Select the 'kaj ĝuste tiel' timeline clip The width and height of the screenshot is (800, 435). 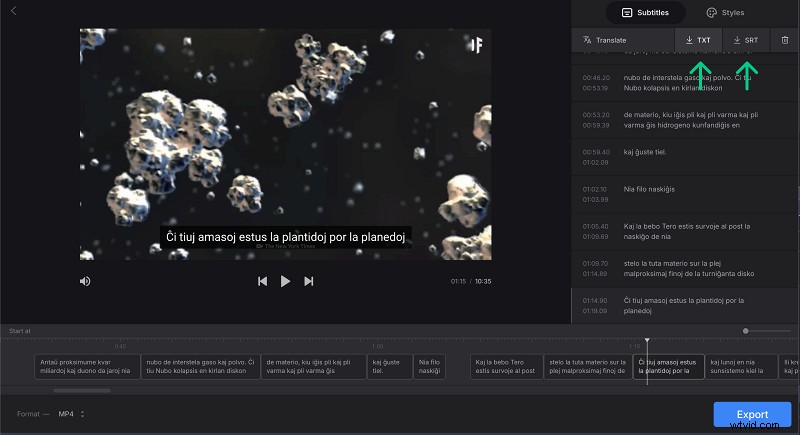[390, 366]
